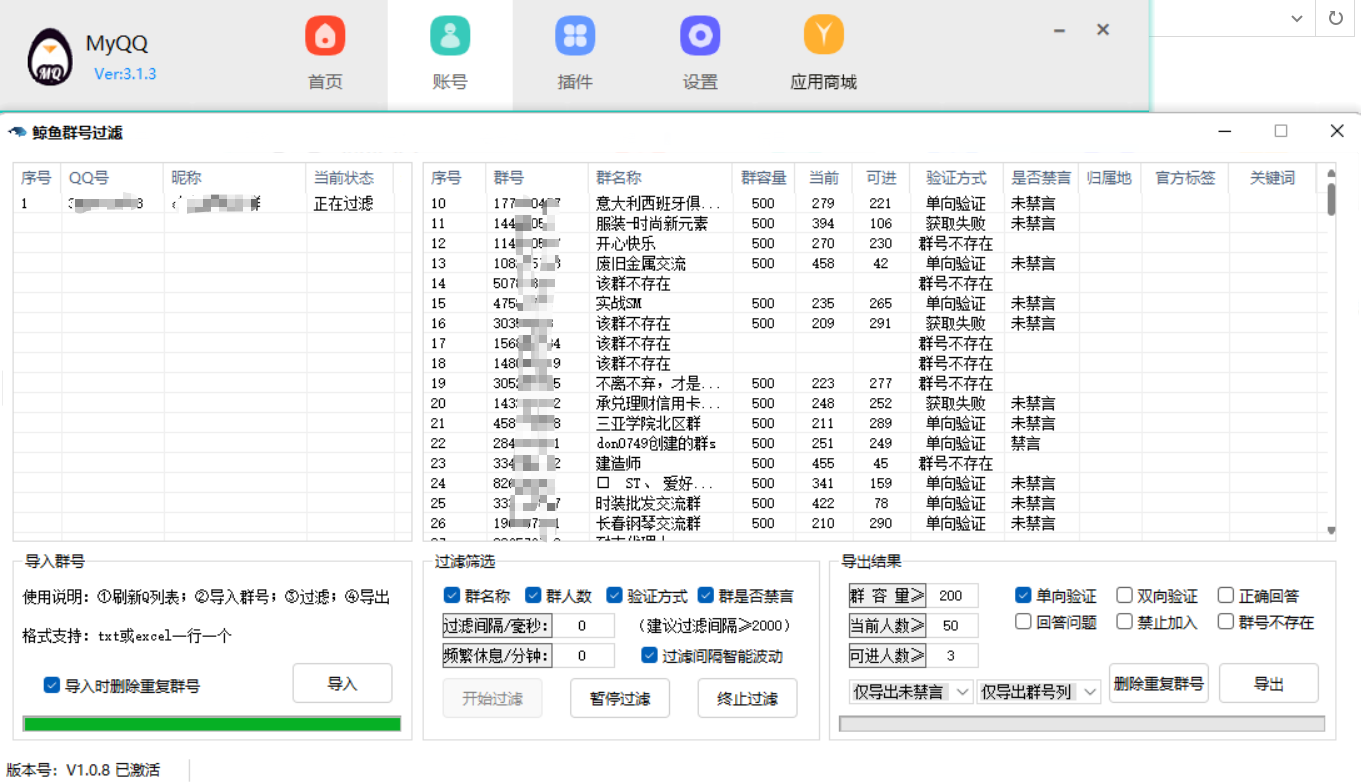Expand the 仅导出群号列 dropdown

pos(1038,692)
